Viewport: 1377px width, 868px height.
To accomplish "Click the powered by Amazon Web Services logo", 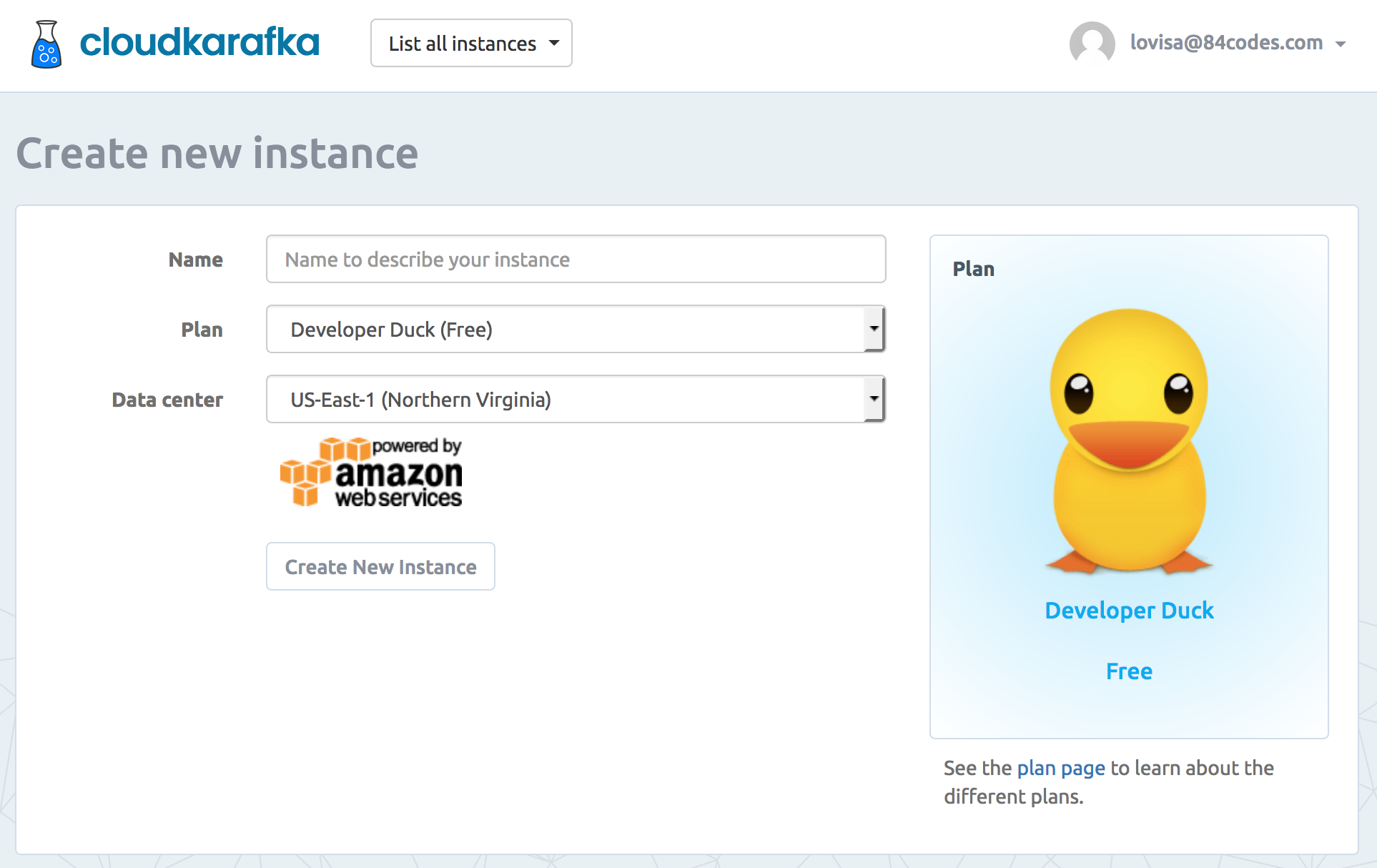I will [371, 473].
